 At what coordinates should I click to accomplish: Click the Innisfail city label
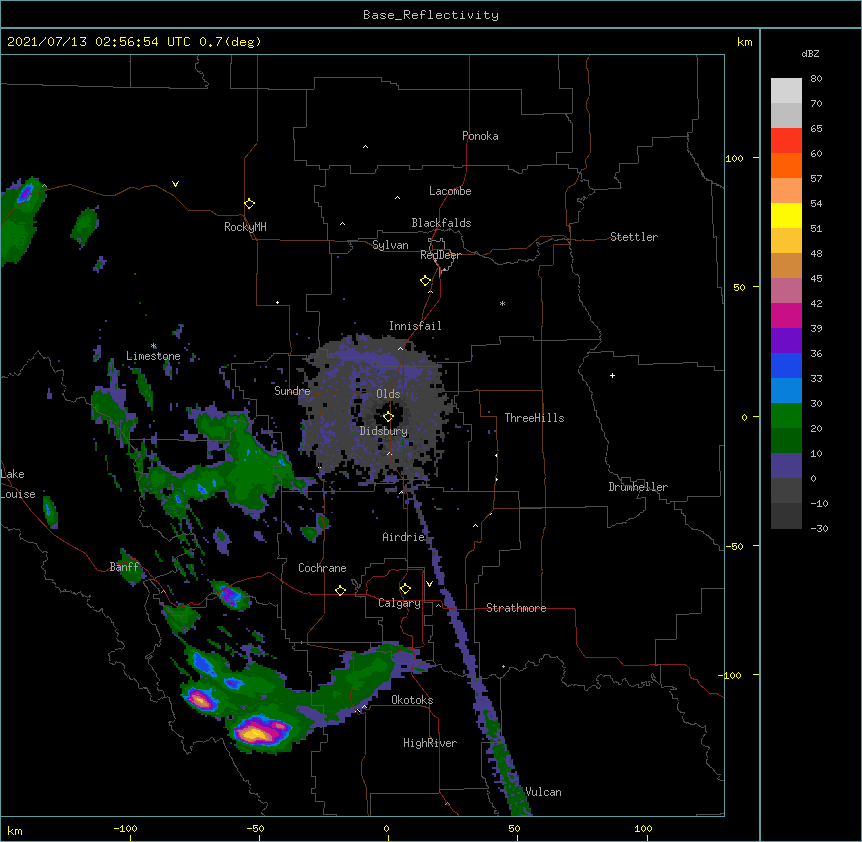pyautogui.click(x=415, y=326)
